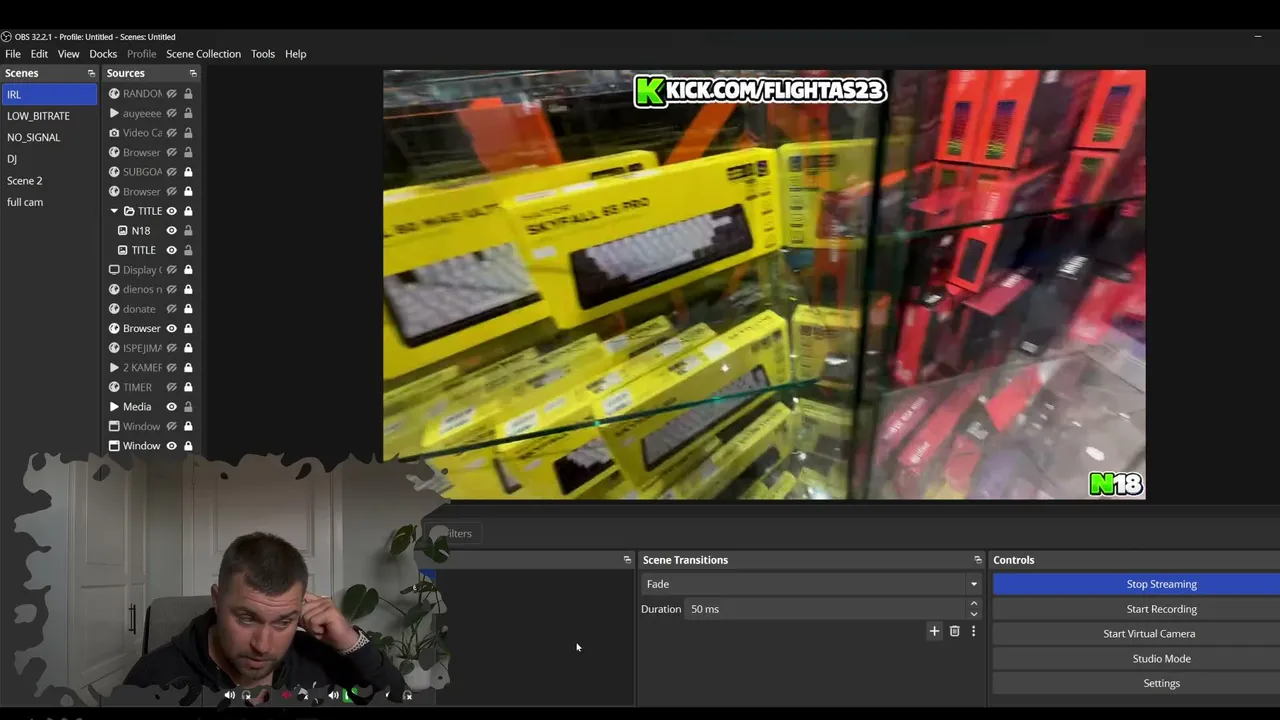The height and width of the screenshot is (720, 1280).
Task: Click the image icon next to N18
Action: click(123, 231)
